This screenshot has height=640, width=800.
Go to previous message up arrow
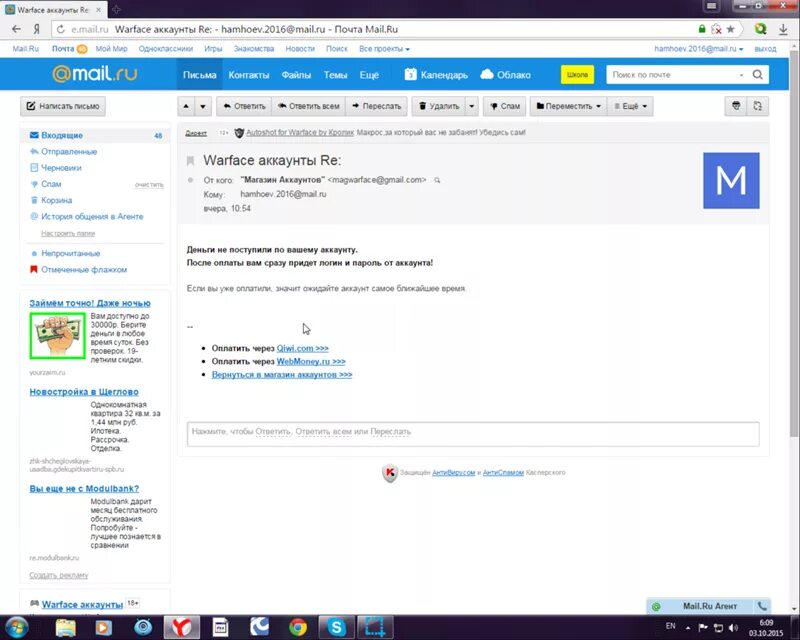click(186, 106)
